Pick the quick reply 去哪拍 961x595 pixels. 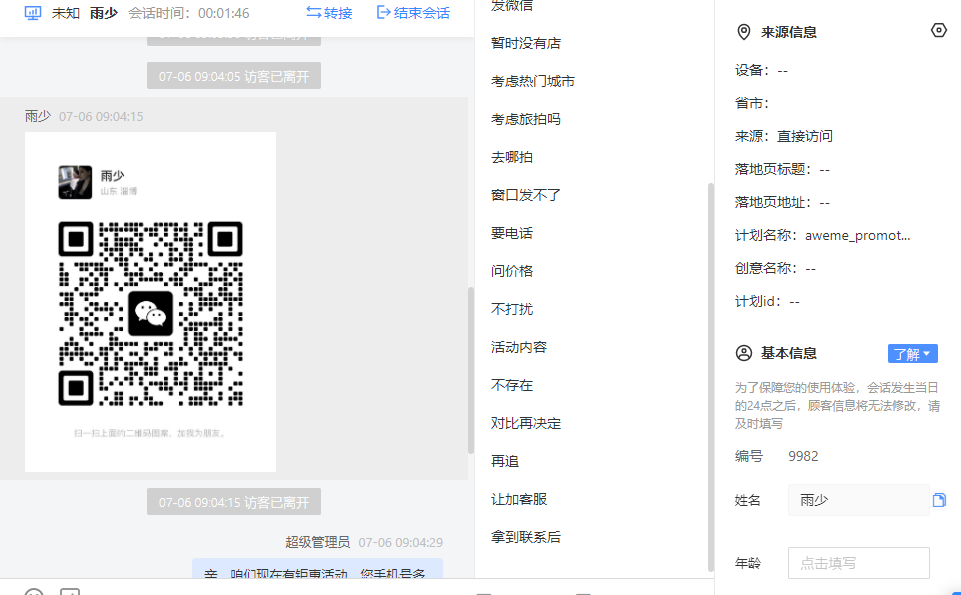(x=512, y=157)
